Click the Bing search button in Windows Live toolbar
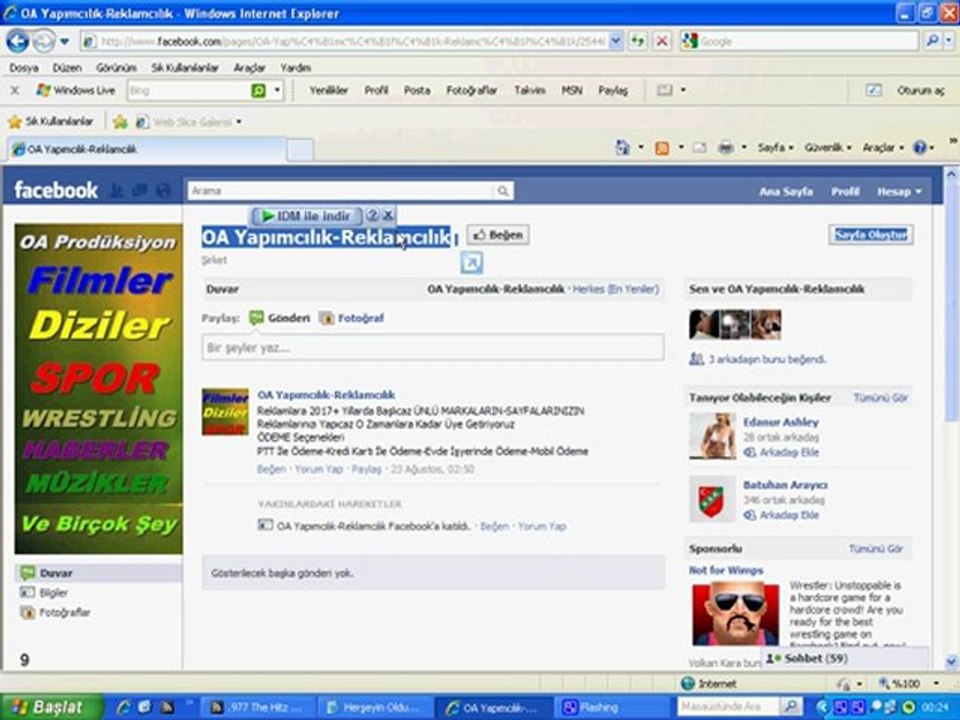The image size is (960, 720). pos(259,91)
